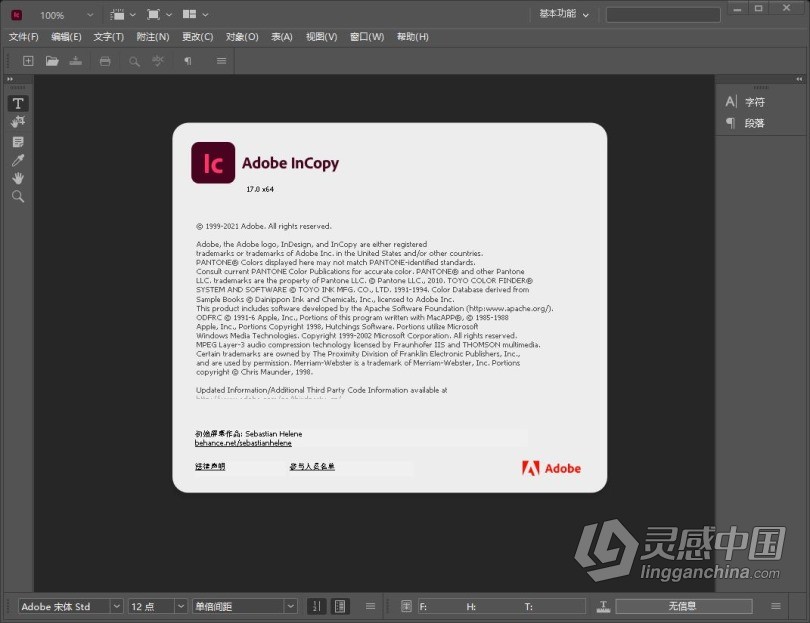Open the arrange documents icon dropdown
Screen dimensions: 810x623
point(195,14)
